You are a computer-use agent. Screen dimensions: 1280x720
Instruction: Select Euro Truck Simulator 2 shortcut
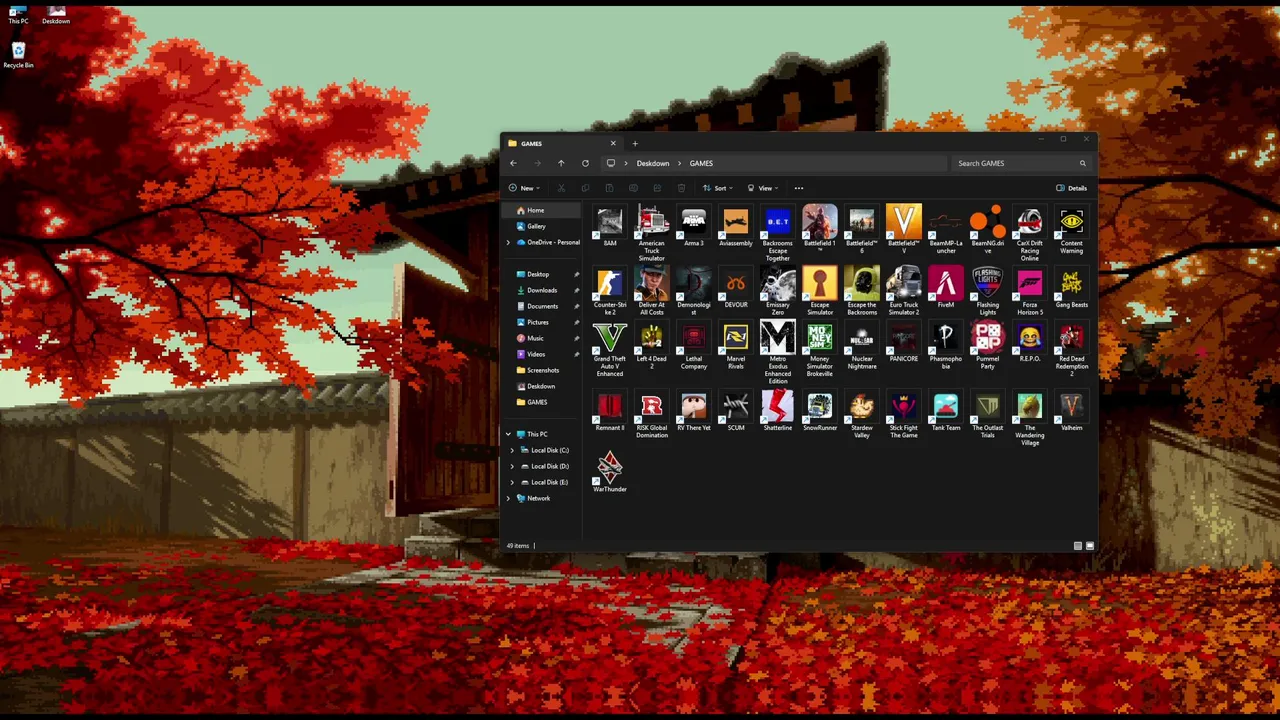[904, 291]
